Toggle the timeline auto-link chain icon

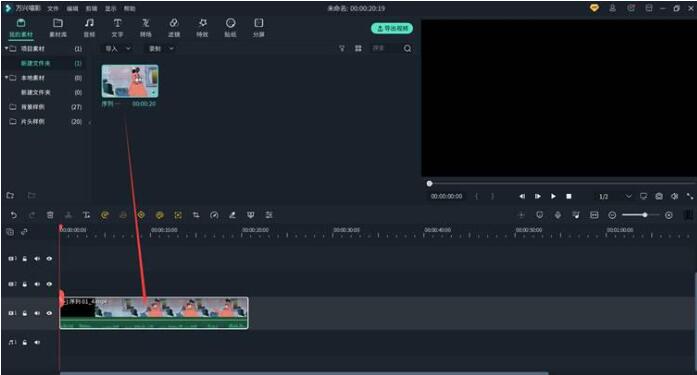24,231
